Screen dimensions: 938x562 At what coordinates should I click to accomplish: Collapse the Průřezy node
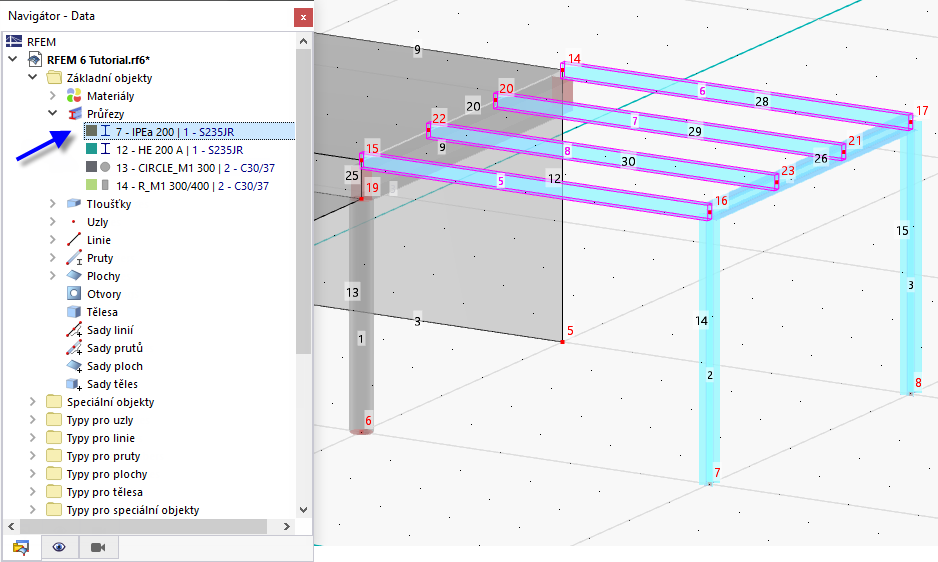pos(53,113)
